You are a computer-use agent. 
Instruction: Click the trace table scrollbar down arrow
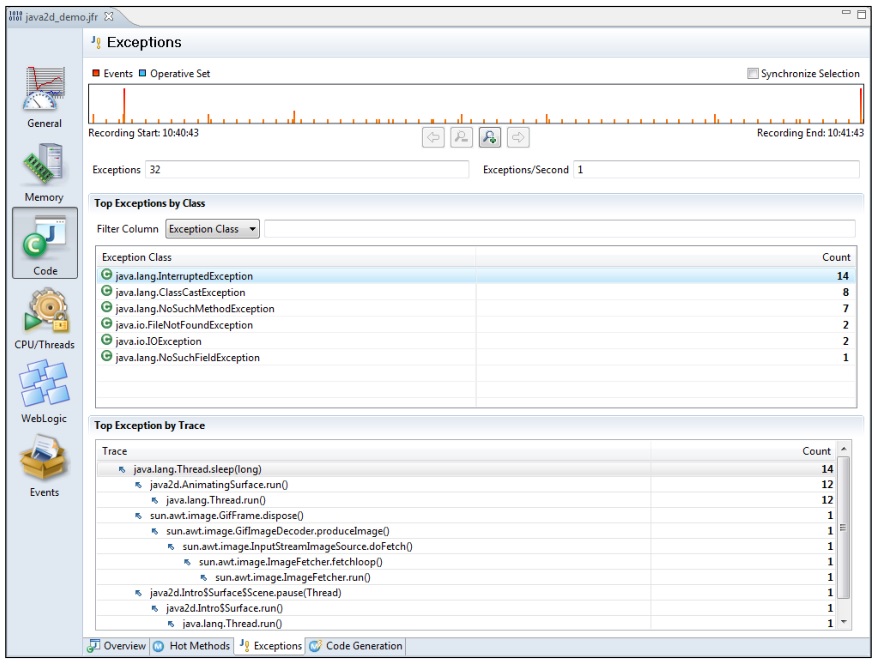tap(843, 621)
